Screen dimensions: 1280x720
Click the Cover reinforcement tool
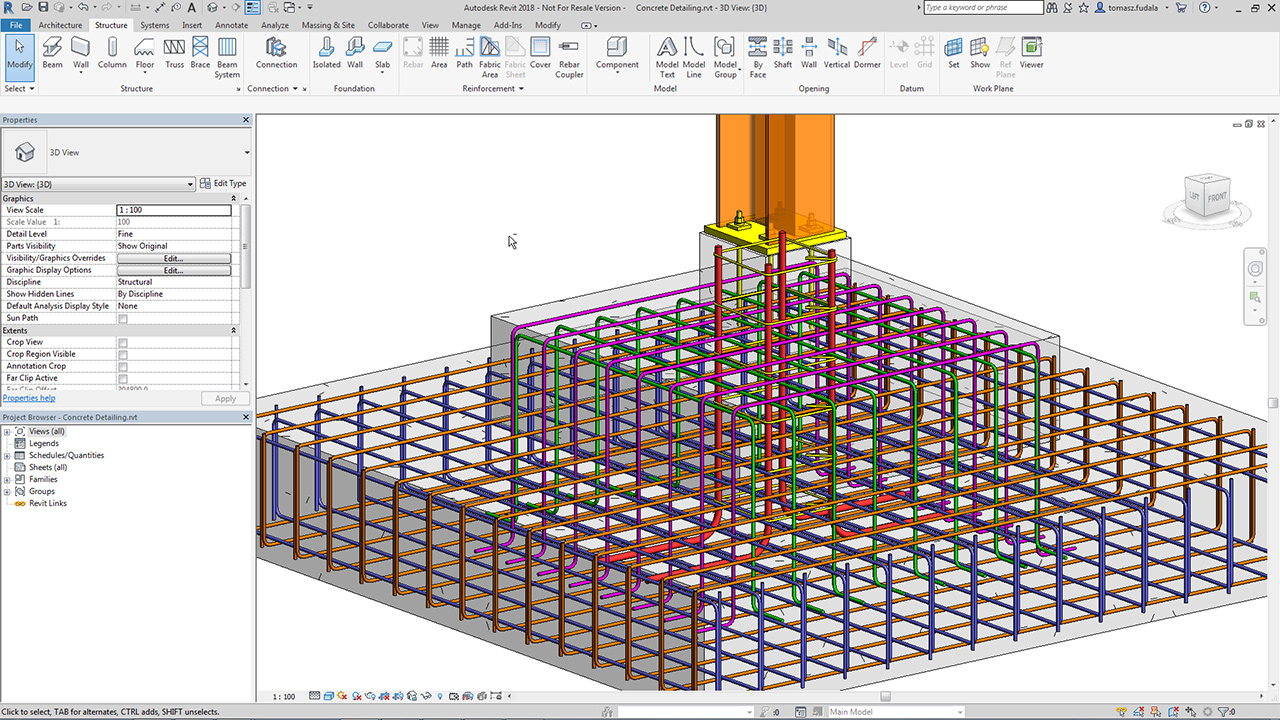point(540,54)
